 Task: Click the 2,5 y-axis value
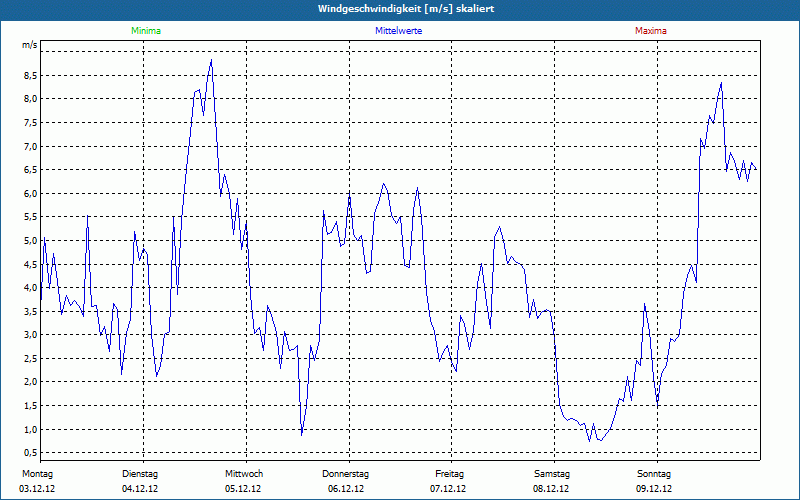tap(30, 359)
